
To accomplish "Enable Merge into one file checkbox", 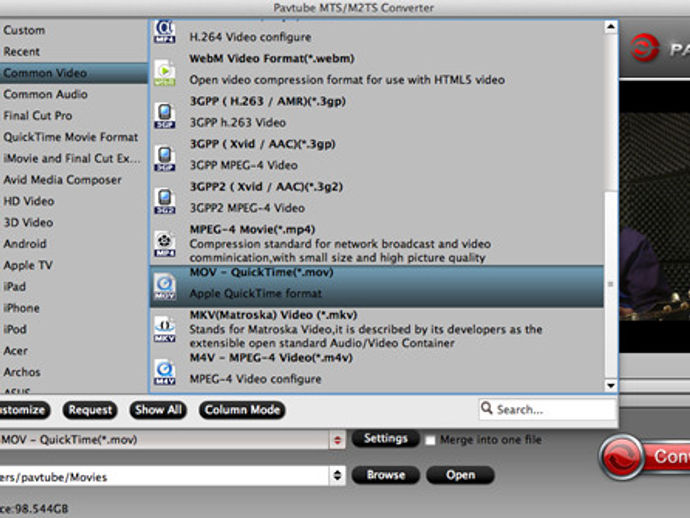I will 430,440.
